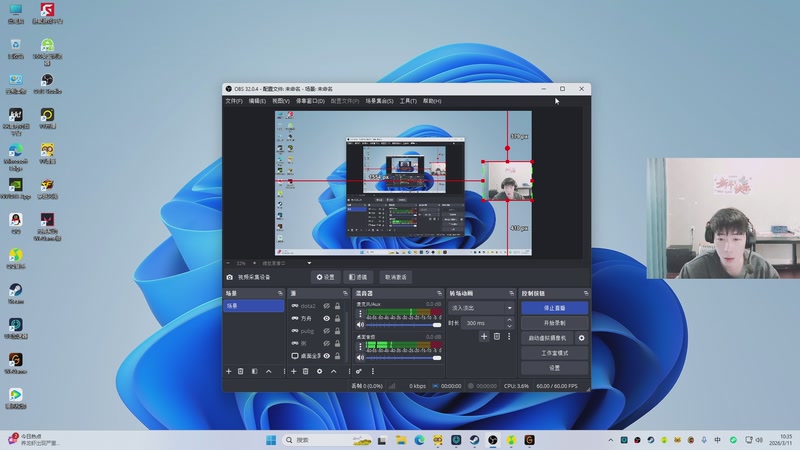This screenshot has width=800, height=450.
Task: Pop out the 场景 dock panel
Action: [x=280, y=293]
